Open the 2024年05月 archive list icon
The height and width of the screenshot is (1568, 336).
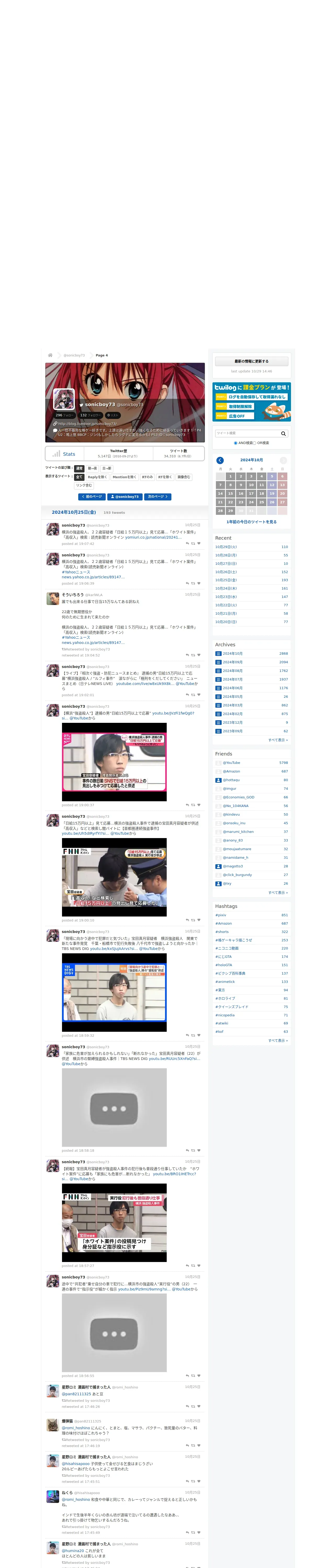pos(218,696)
